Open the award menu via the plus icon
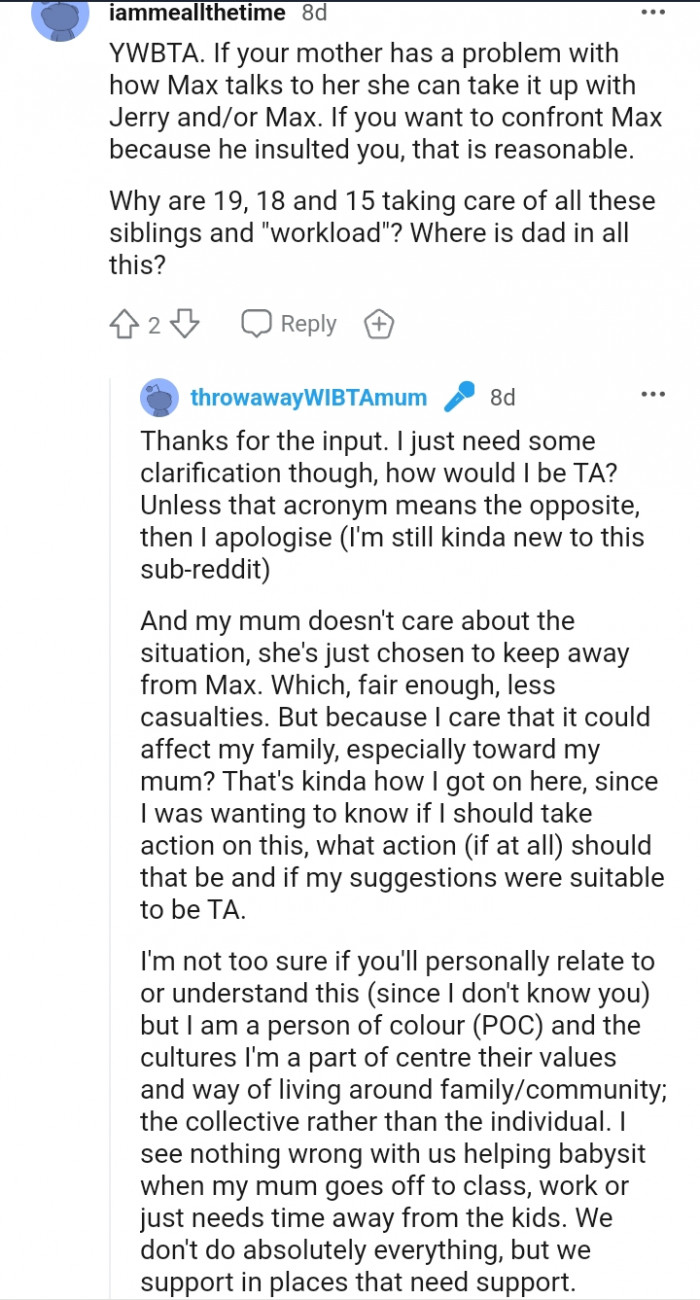This screenshot has width=700, height=1300. pos(378,323)
